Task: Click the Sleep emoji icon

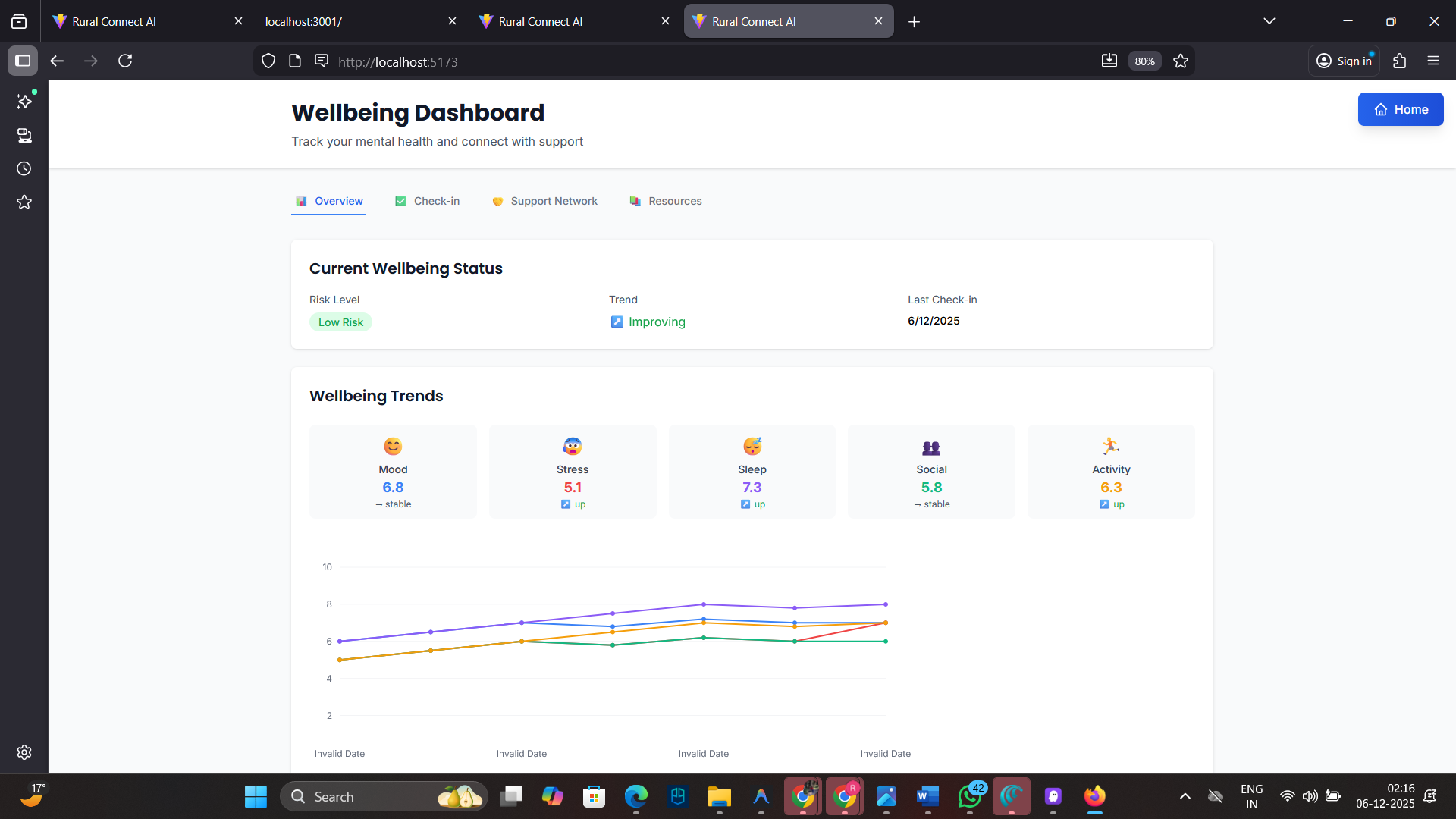Action: (x=752, y=446)
